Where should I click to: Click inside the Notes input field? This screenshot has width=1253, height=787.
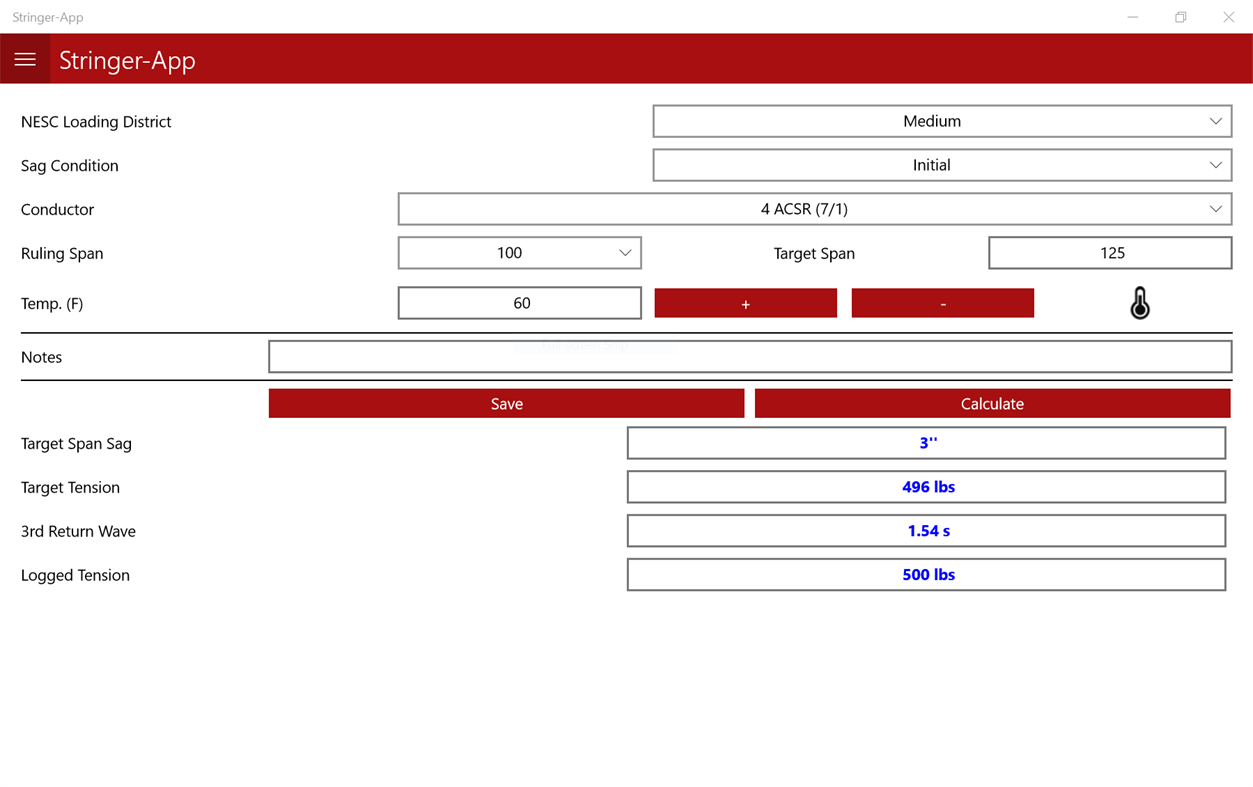(750, 356)
